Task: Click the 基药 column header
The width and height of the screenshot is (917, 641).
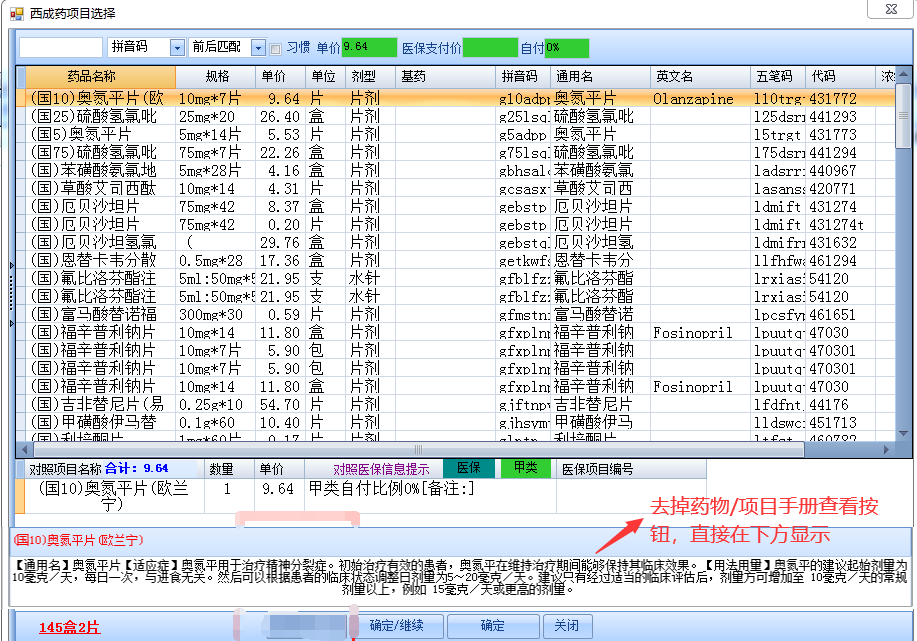Action: point(446,77)
